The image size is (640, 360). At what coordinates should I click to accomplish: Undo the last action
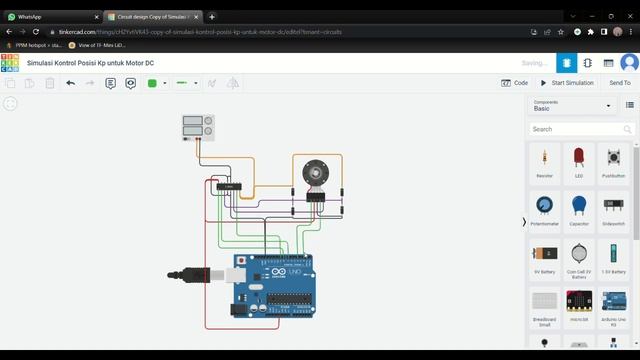pyautogui.click(x=71, y=83)
